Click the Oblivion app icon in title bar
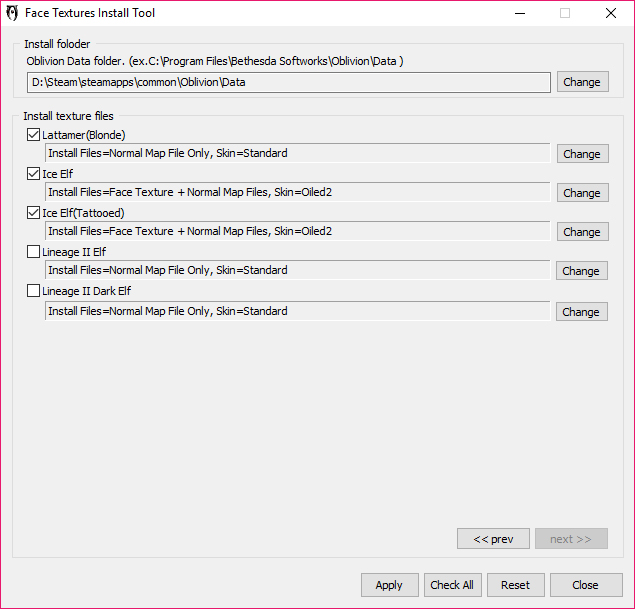 pos(13,14)
